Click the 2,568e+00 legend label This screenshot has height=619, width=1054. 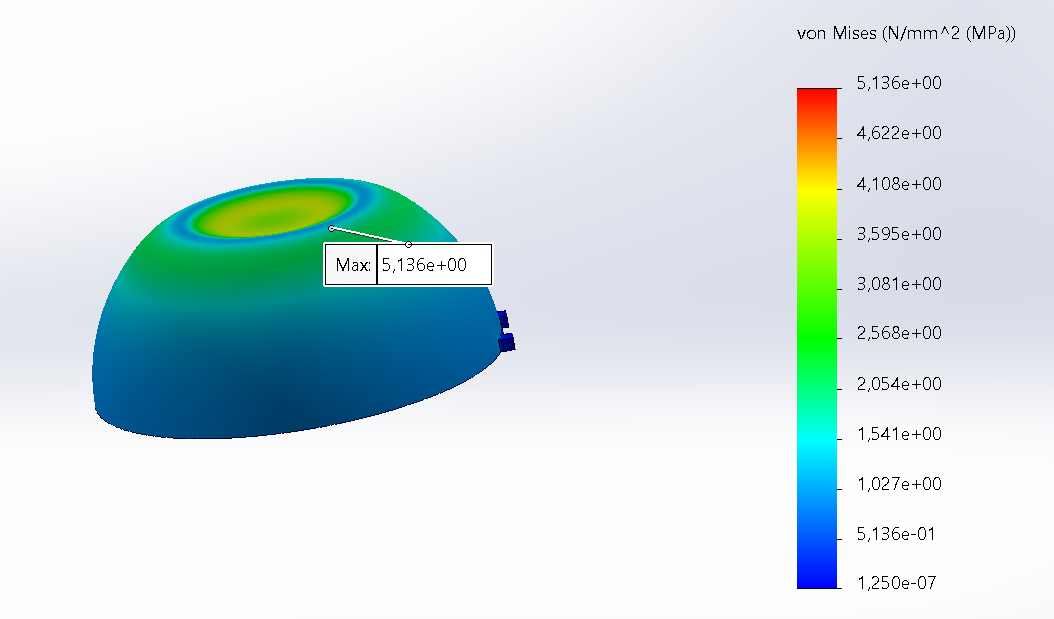[x=899, y=333]
